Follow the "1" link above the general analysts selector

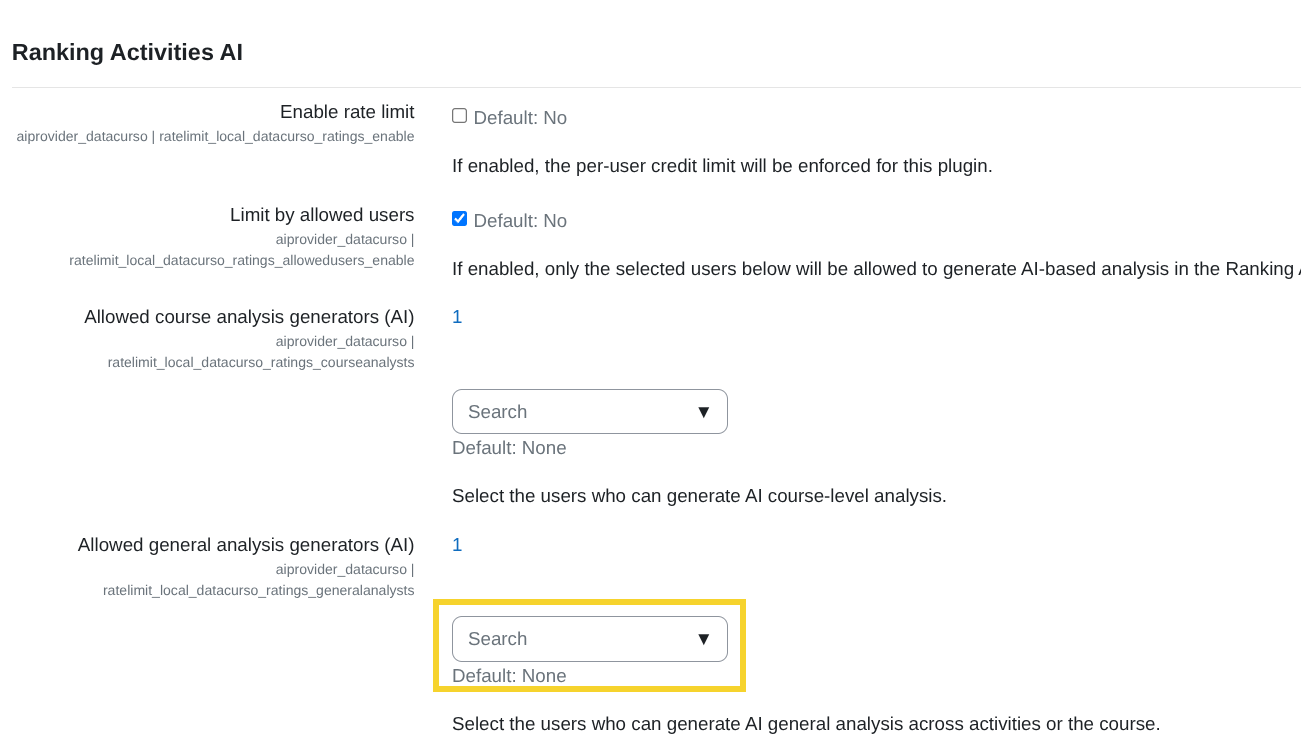click(457, 544)
